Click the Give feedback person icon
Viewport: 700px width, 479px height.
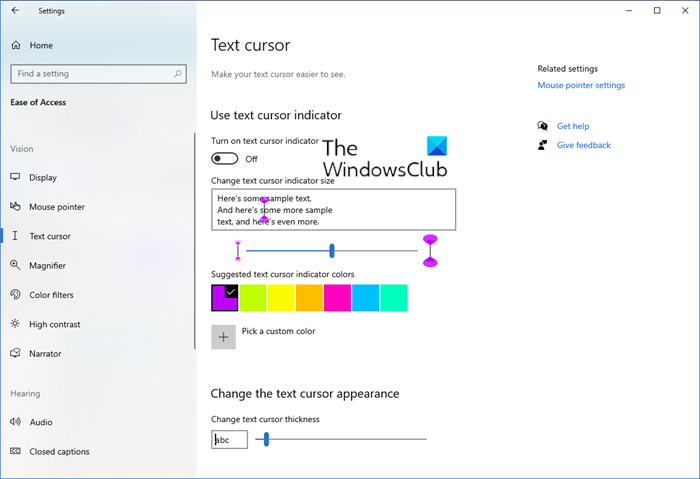542,145
